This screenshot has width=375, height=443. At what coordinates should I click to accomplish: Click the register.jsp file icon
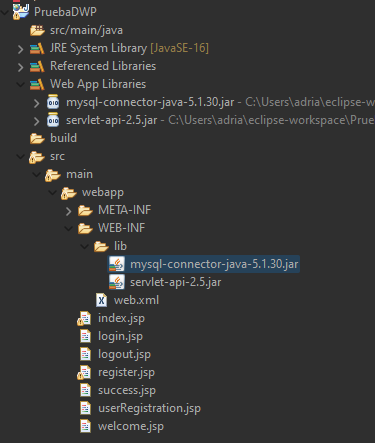tap(84, 372)
